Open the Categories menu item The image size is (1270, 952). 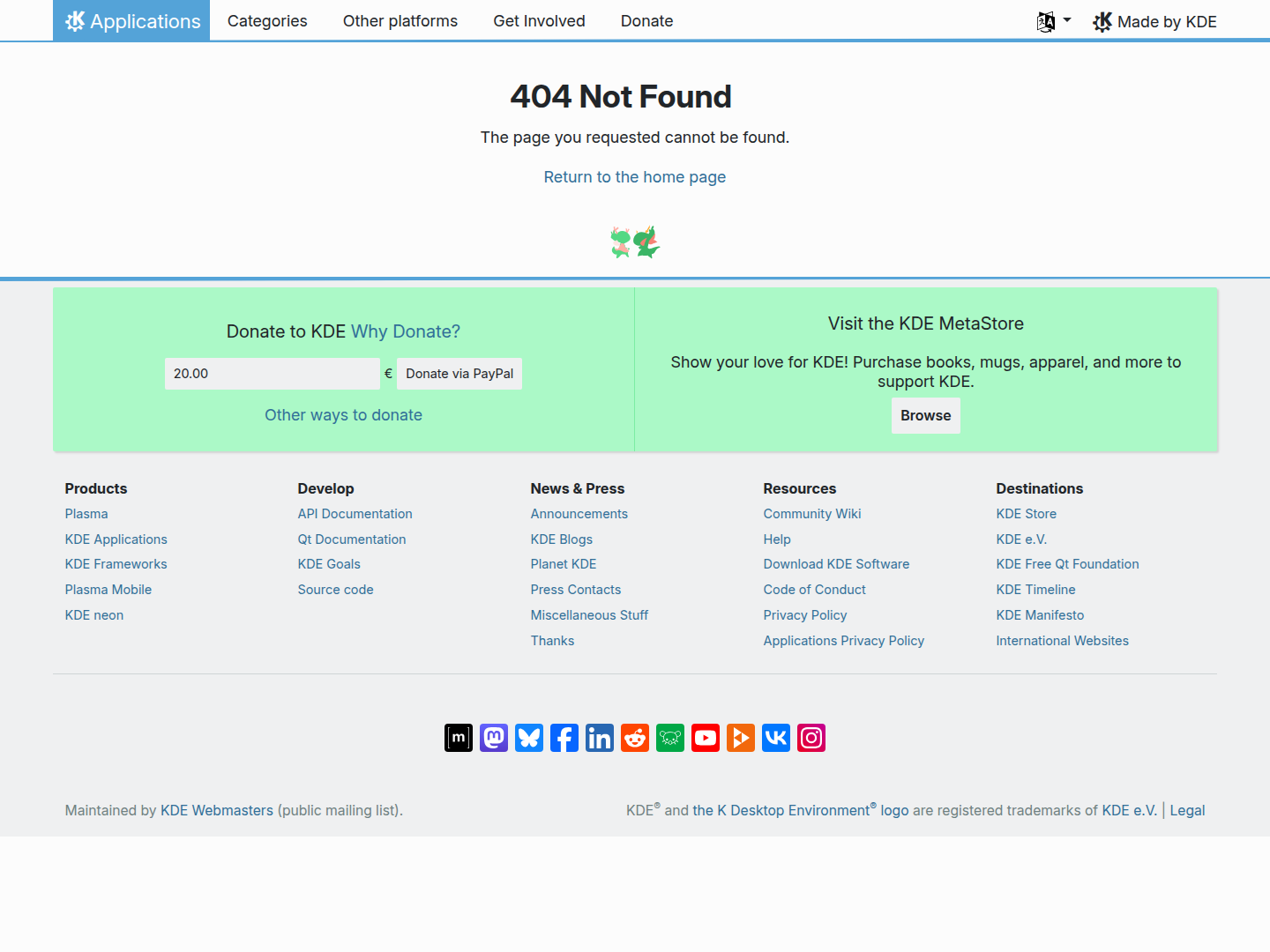267,21
